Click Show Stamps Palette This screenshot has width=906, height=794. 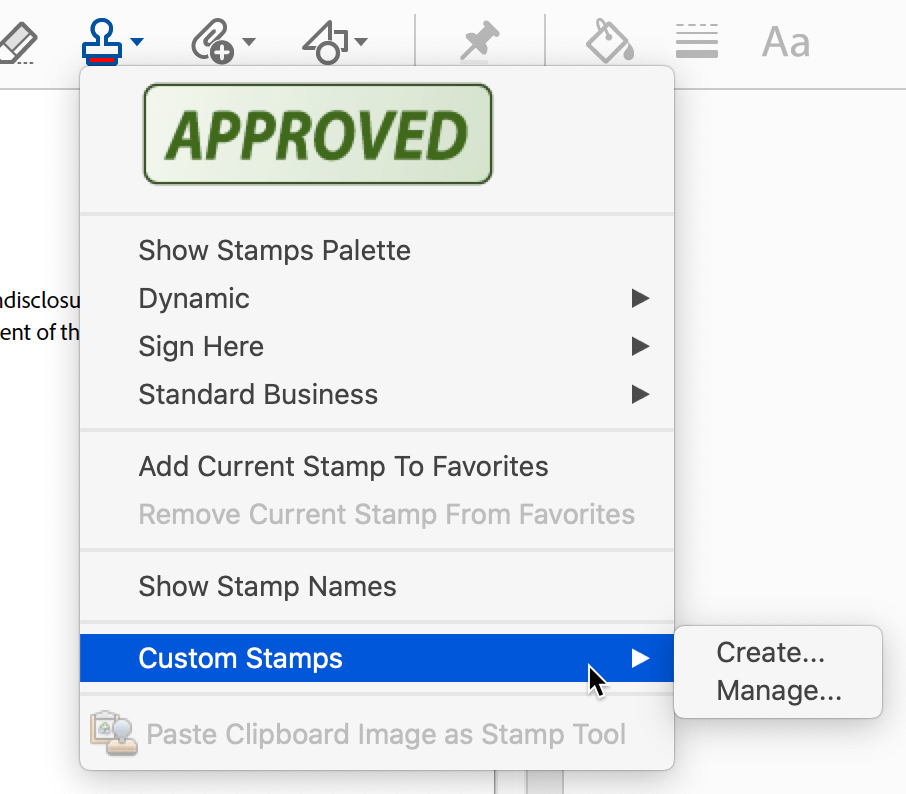275,250
